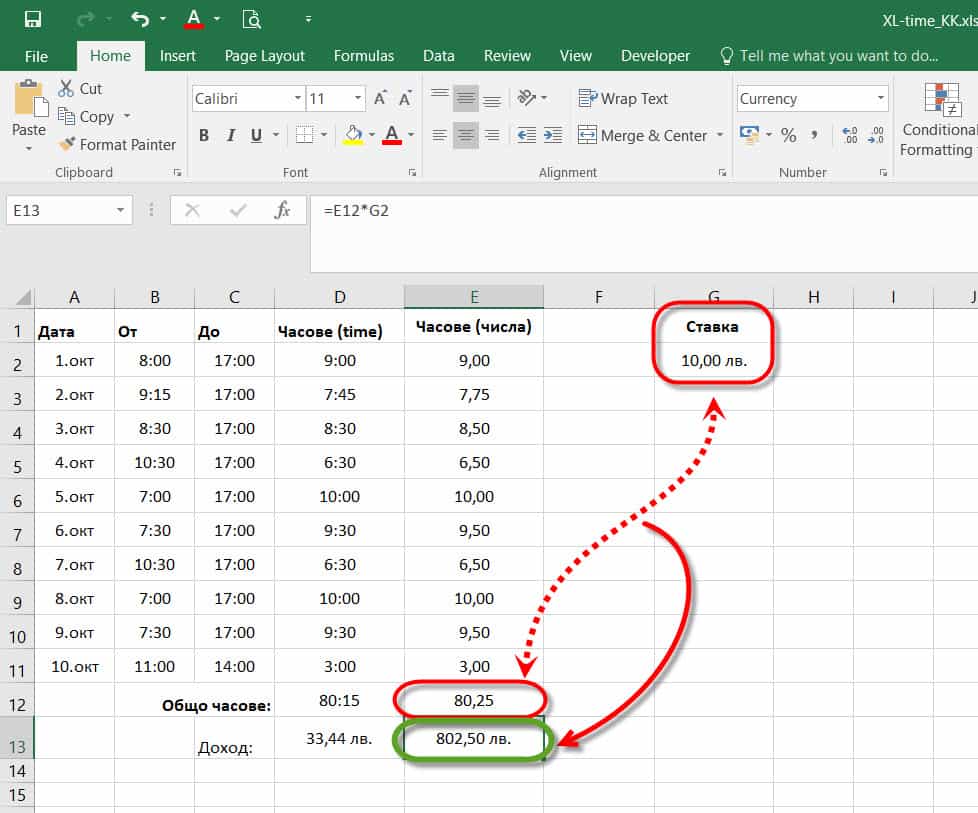Click the Accounting Number Format icon

tap(749, 135)
